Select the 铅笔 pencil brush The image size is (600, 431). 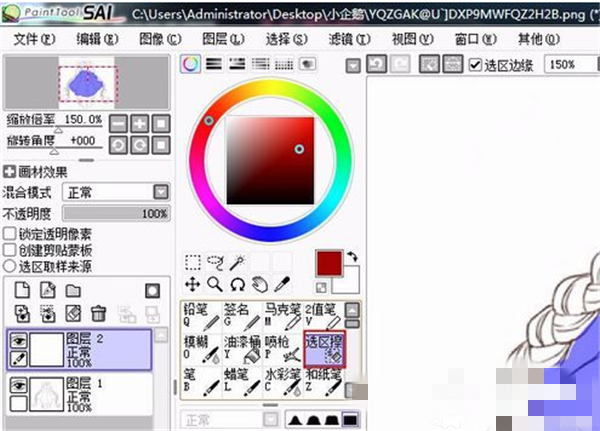click(x=200, y=317)
